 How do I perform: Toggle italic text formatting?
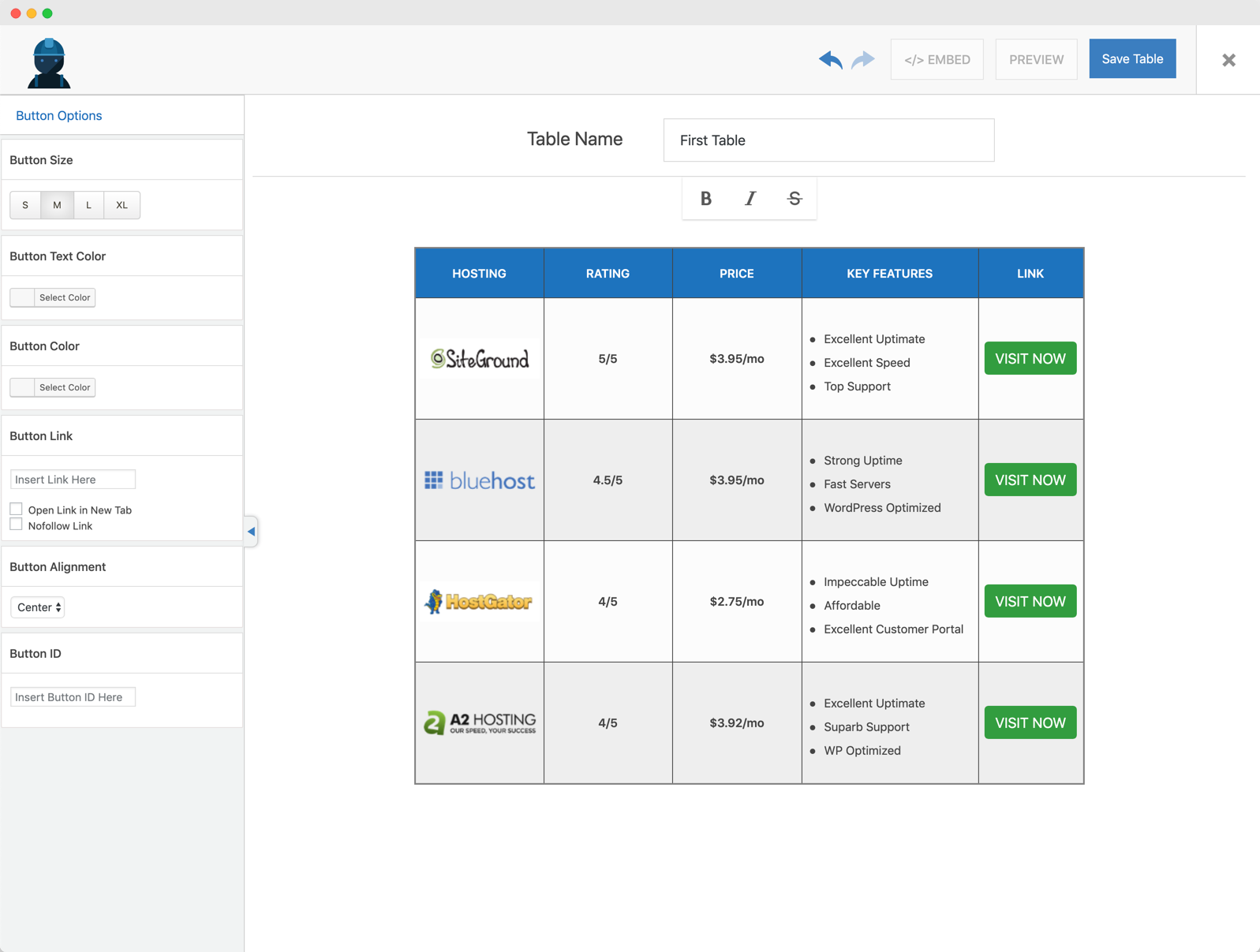(750, 199)
